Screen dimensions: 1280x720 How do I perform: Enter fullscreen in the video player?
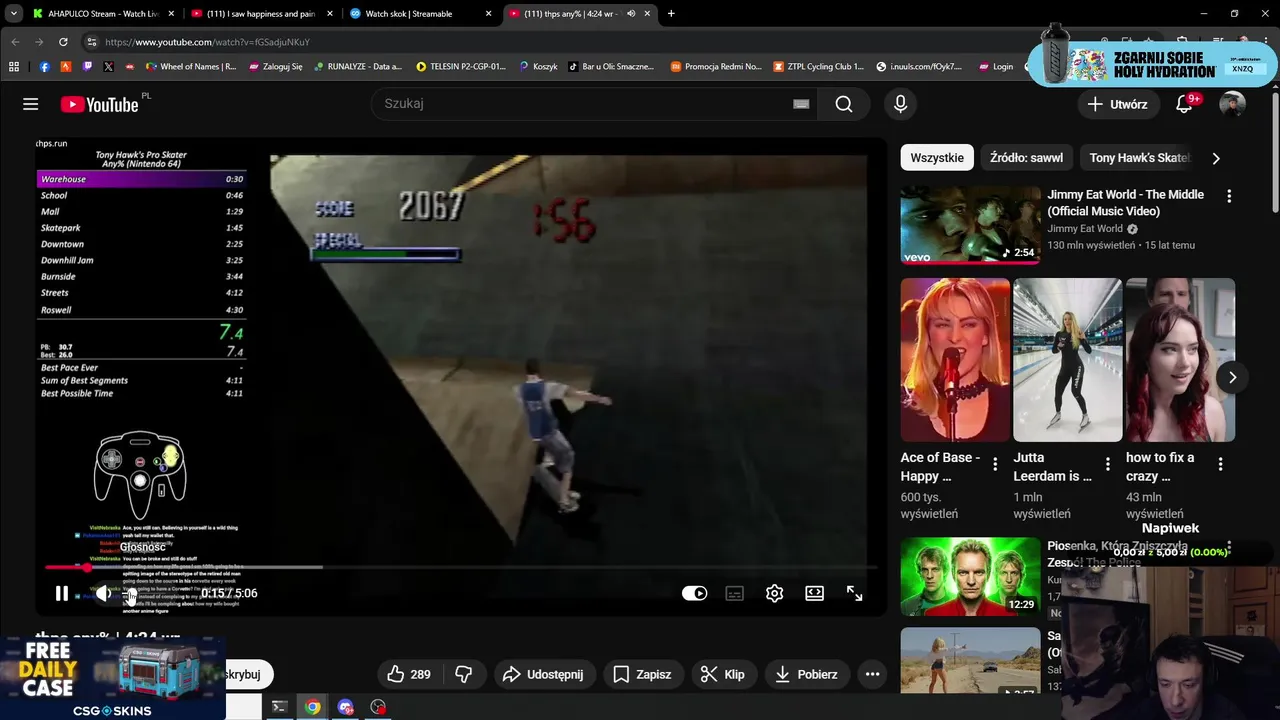pyautogui.click(x=854, y=593)
